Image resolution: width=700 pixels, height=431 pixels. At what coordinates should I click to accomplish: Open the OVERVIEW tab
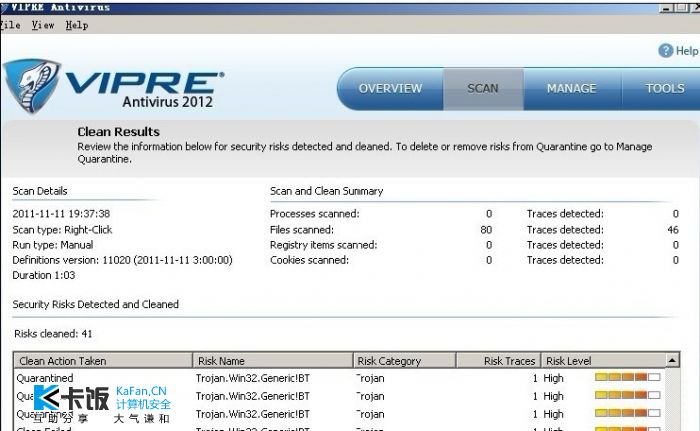(390, 88)
